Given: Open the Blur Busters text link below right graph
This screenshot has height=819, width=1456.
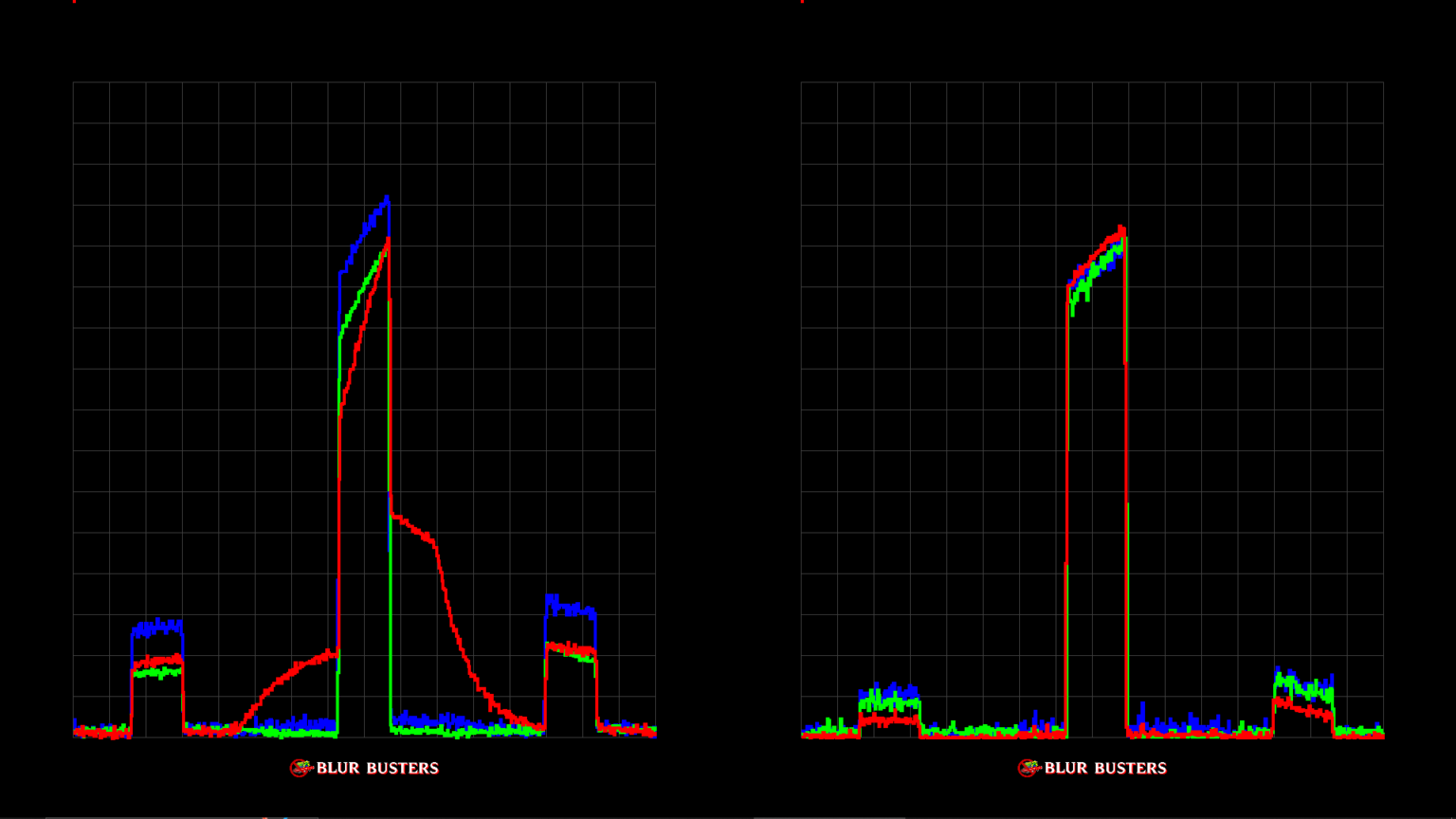Looking at the screenshot, I should 1105,769.
